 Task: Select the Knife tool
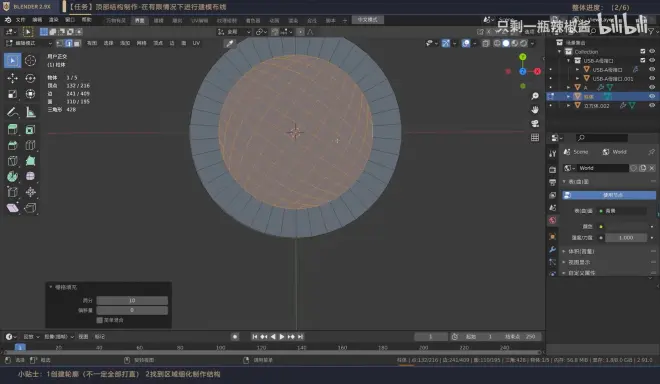pyautogui.click(x=13, y=161)
